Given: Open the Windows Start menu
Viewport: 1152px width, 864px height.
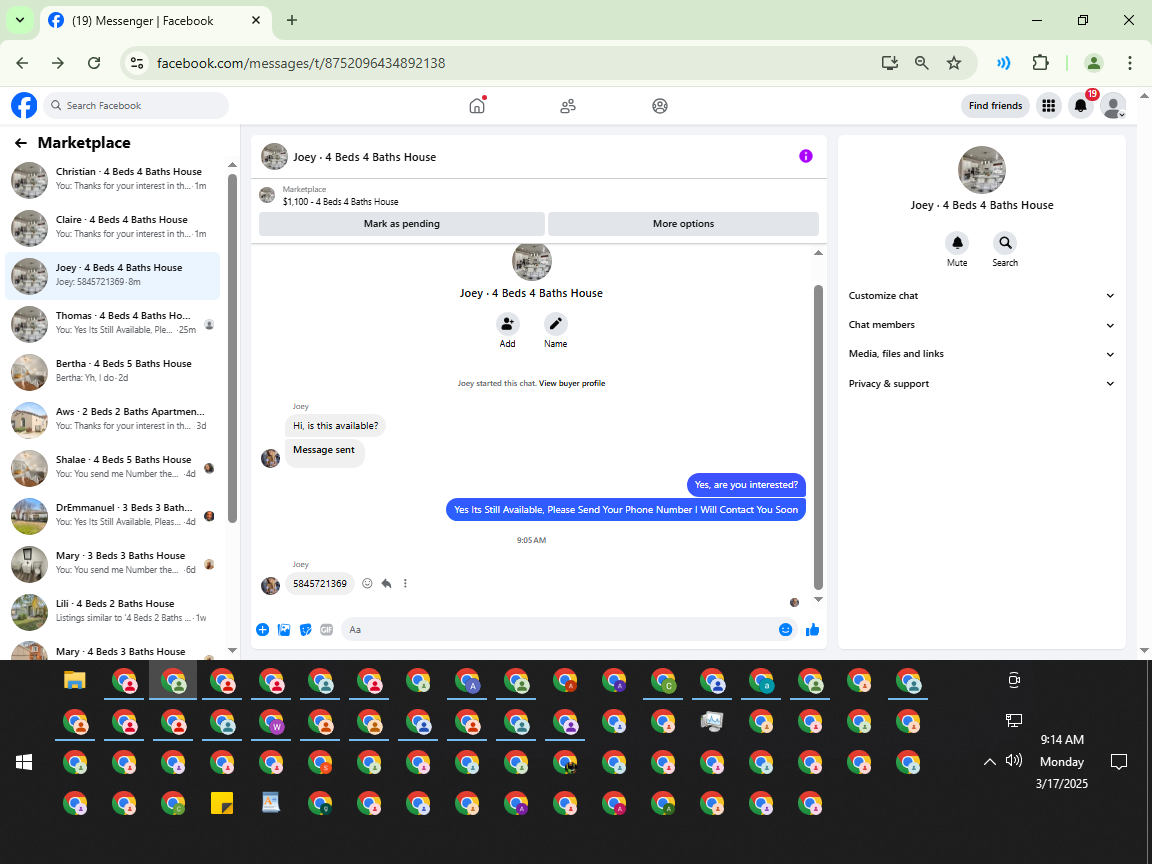Looking at the screenshot, I should pos(24,763).
